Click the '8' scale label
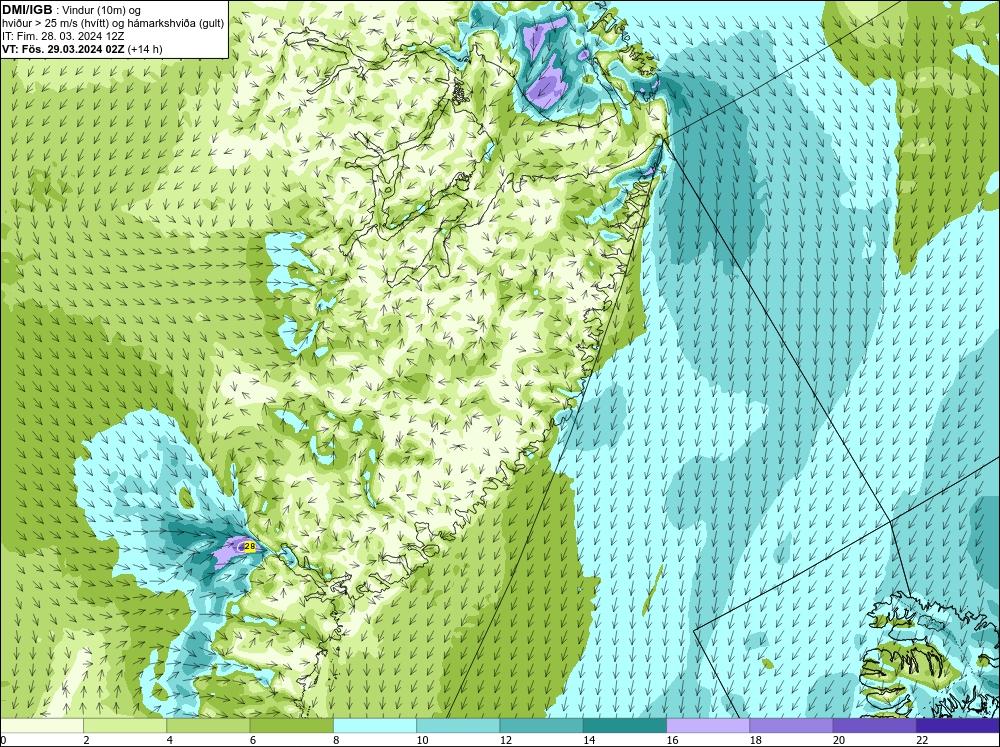 [x=336, y=740]
